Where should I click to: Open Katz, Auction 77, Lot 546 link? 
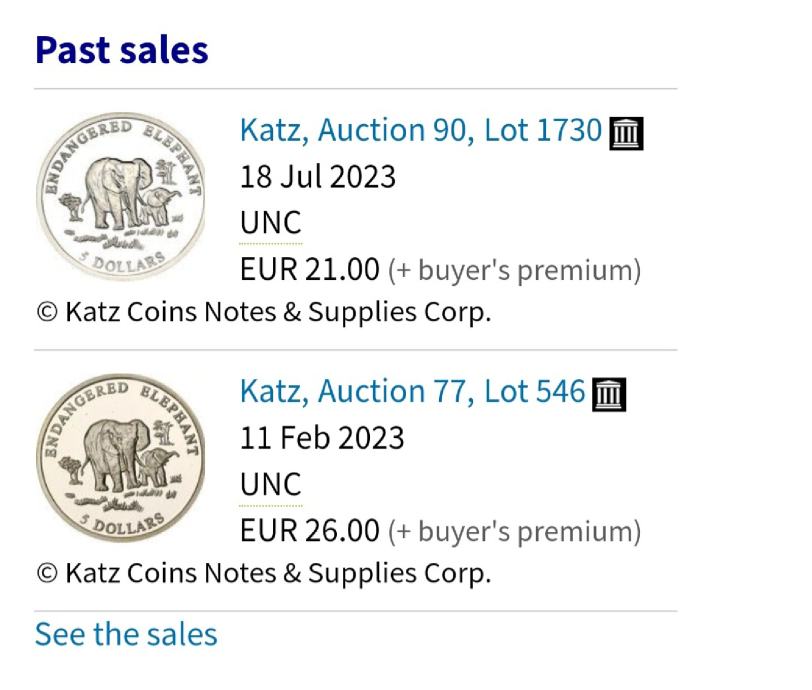(x=412, y=391)
